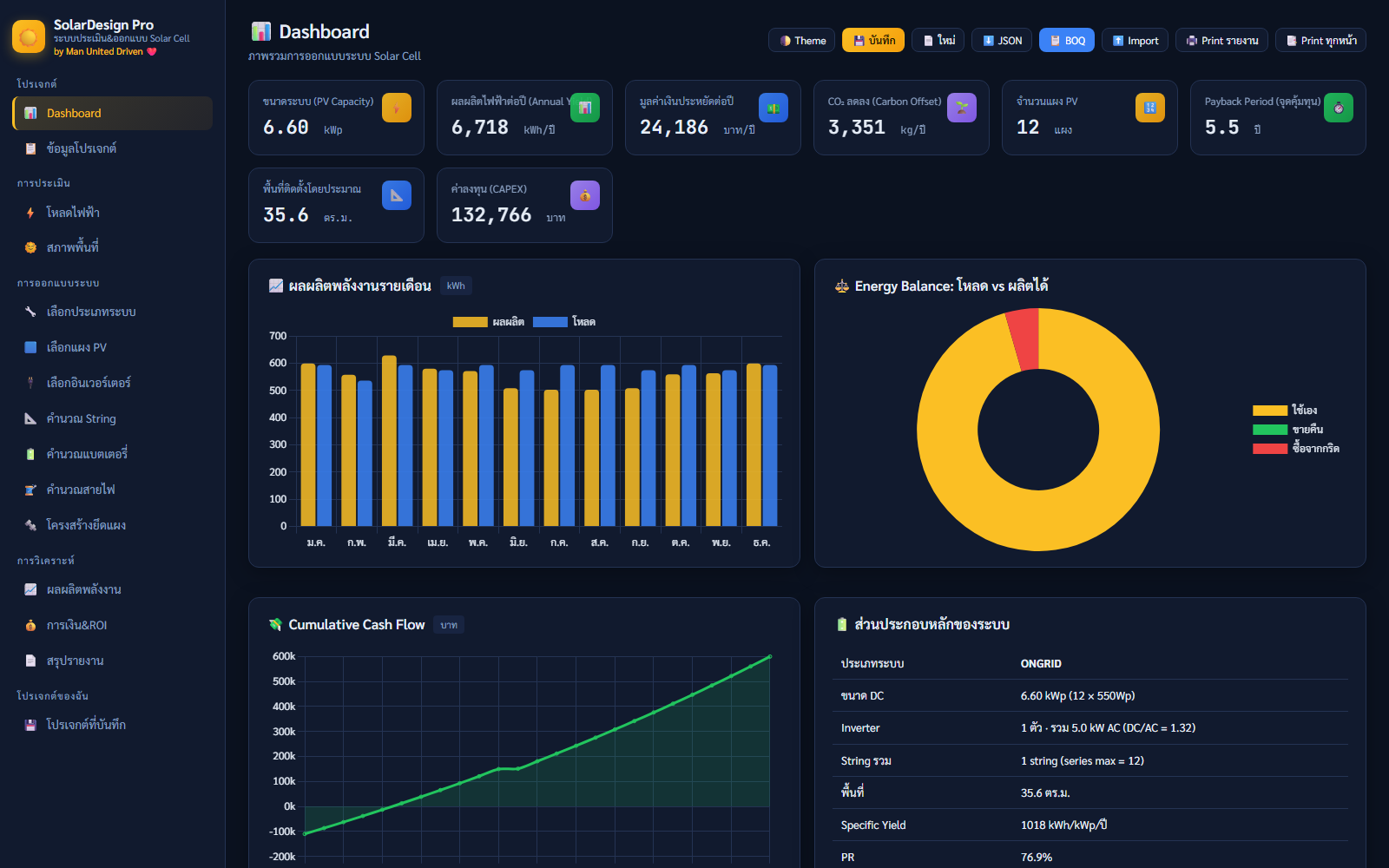Viewport: 1389px width, 868px height.
Task: Toggle ซื้อจากกริด segment in donut legend
Action: click(x=1296, y=449)
